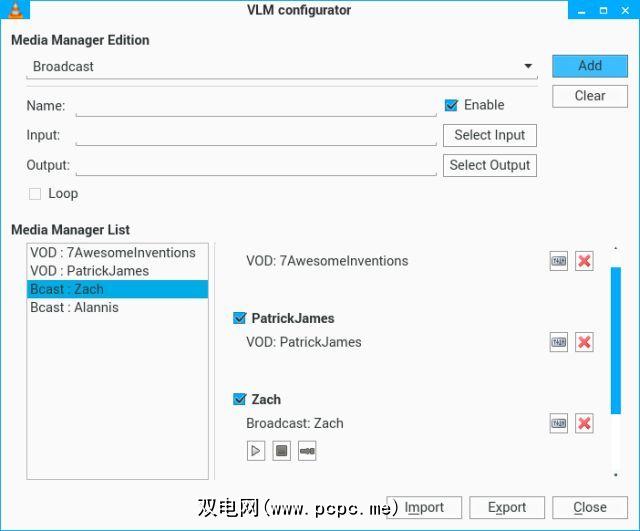Delete the 7AwesomeInventions VOD entry
Viewport: 640px width, 531px height.
point(584,261)
